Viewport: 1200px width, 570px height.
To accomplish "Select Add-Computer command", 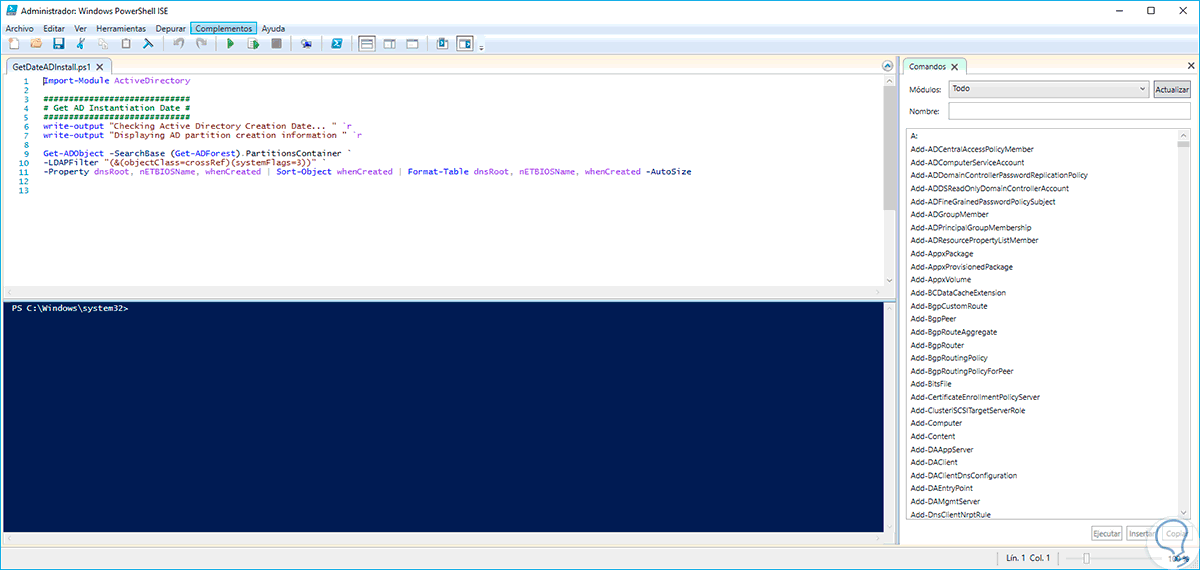I will coord(936,423).
